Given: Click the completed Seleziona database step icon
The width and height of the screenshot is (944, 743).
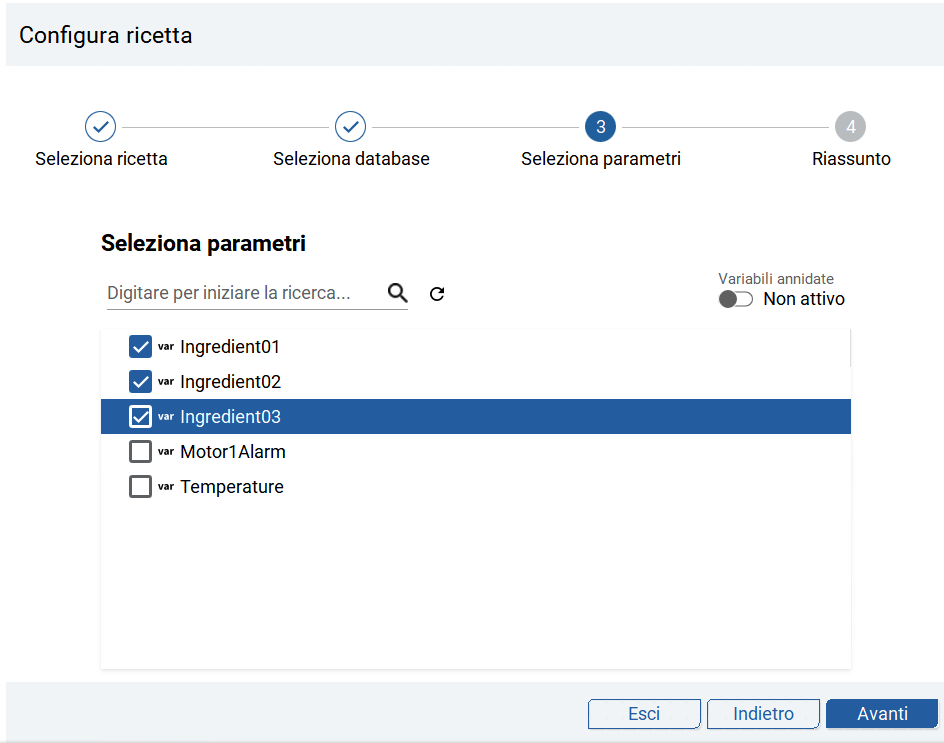Looking at the screenshot, I should click(350, 126).
